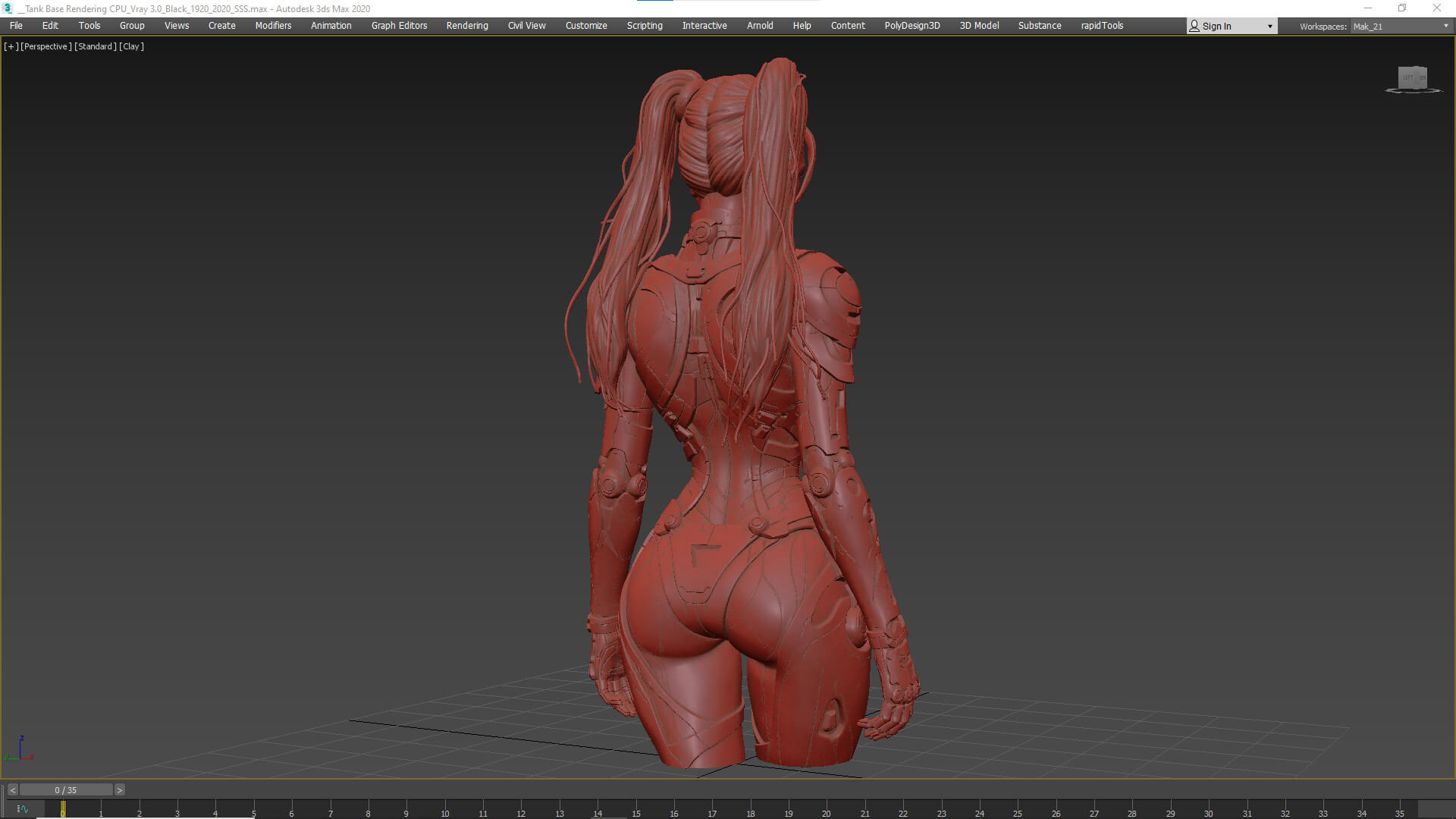Open the Scripting menu
Screen dimensions: 1456x819
[645, 26]
